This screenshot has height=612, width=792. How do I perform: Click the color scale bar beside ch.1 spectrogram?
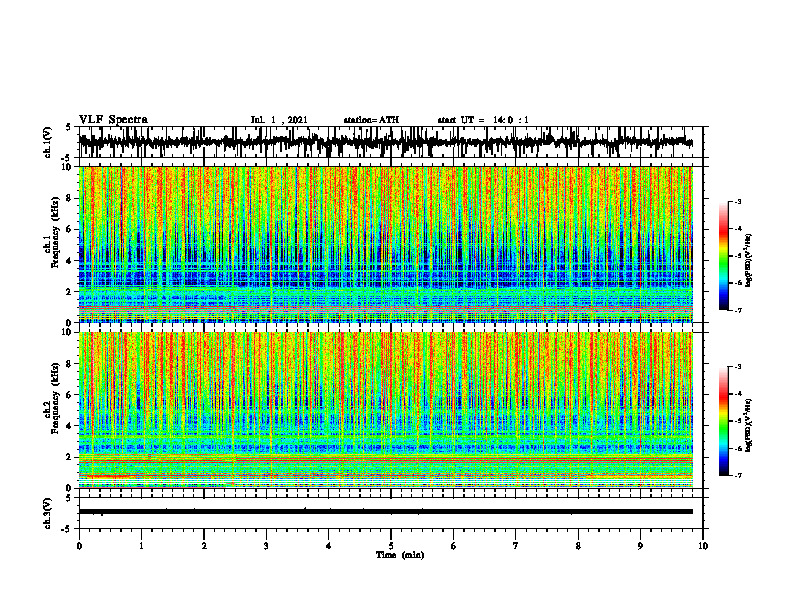point(723,256)
